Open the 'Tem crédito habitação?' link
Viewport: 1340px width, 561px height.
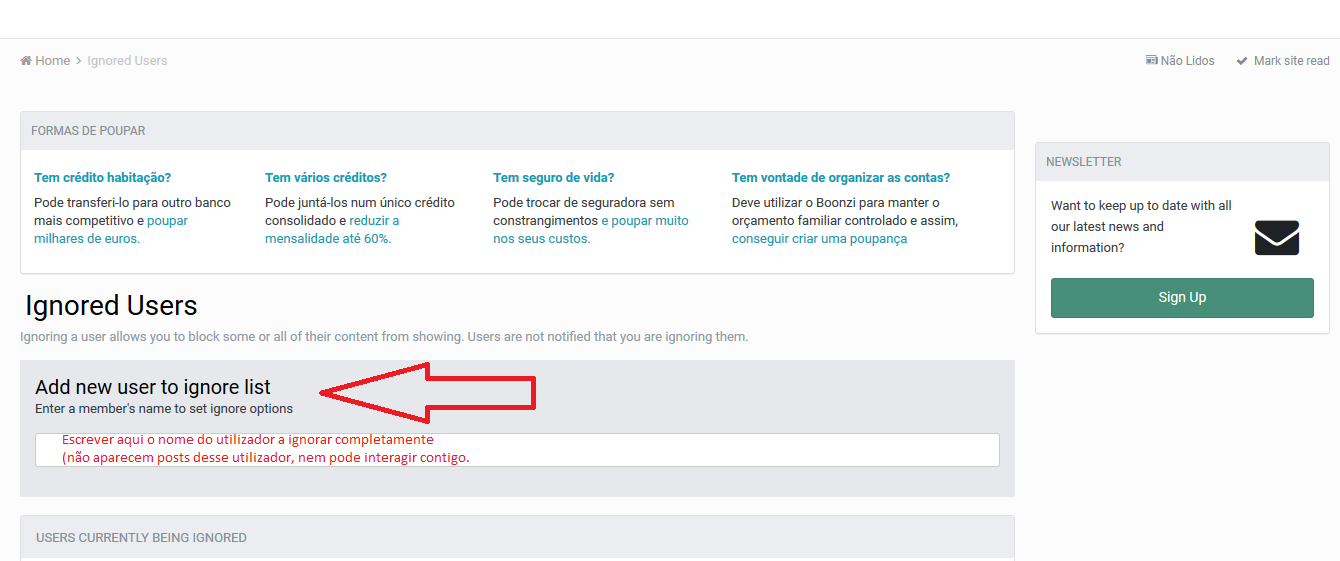pos(102,178)
